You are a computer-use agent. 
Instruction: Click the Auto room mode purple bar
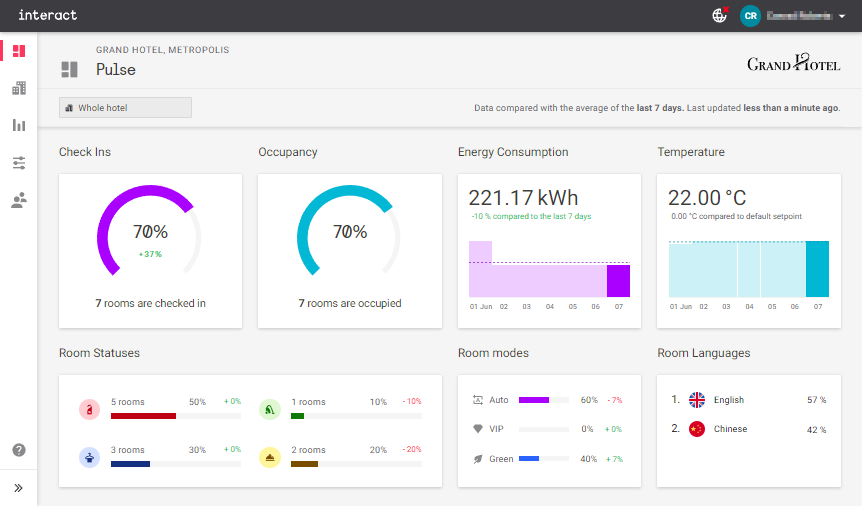coord(534,400)
